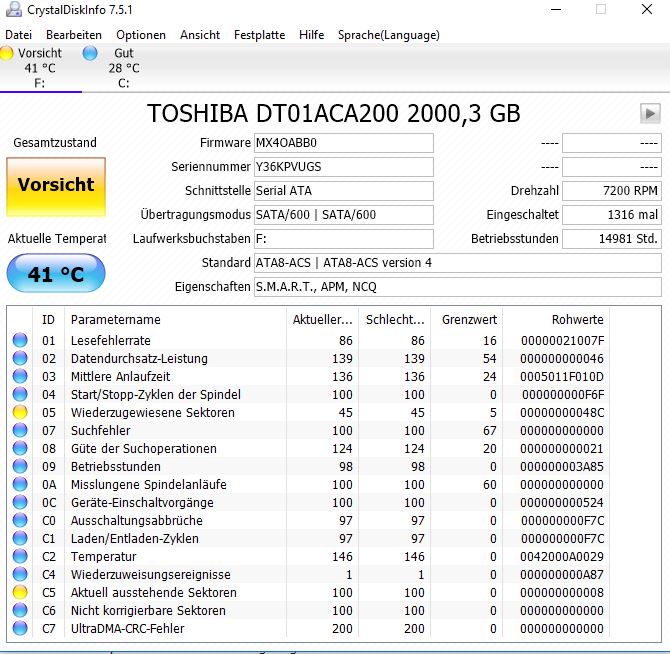Click blue status icon of Lesefehlerrate row
670x654 pixels.
(x=20, y=340)
